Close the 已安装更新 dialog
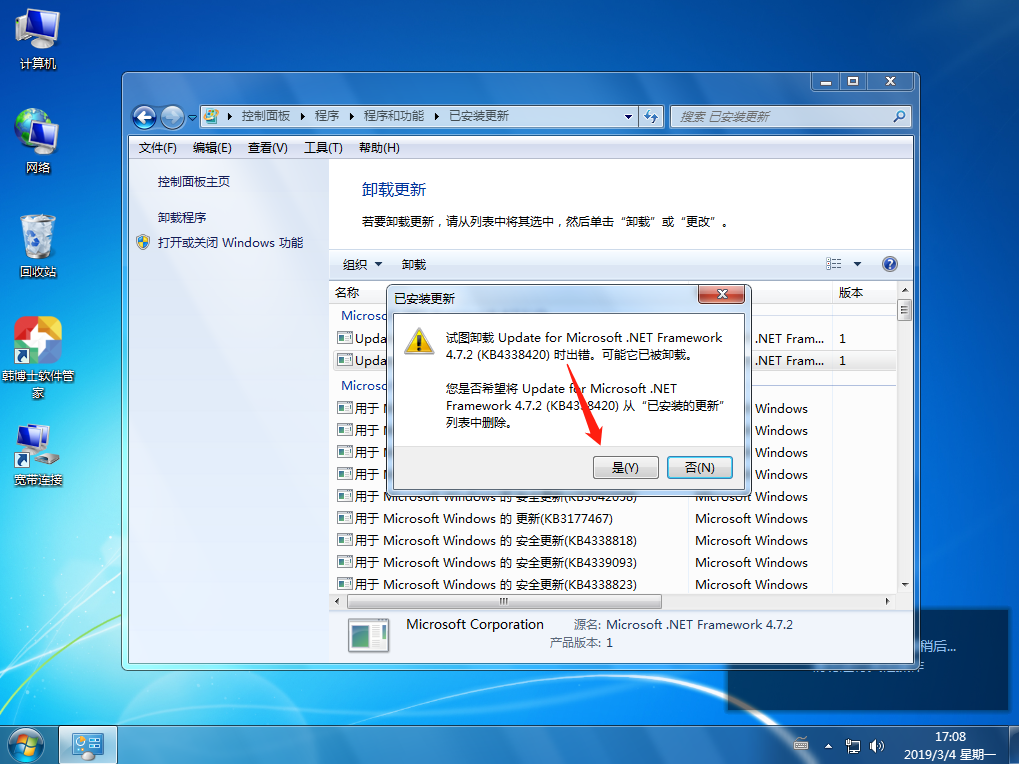Image resolution: width=1019 pixels, height=764 pixels. tap(721, 294)
